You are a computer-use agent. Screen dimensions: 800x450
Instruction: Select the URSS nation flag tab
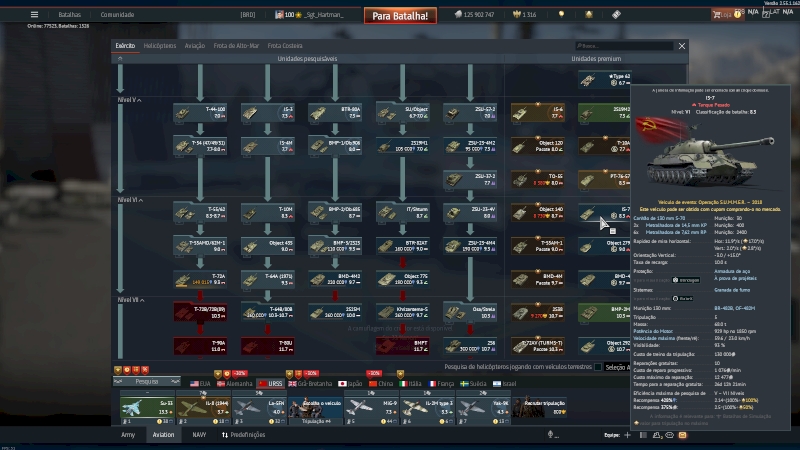pyautogui.click(x=270, y=384)
